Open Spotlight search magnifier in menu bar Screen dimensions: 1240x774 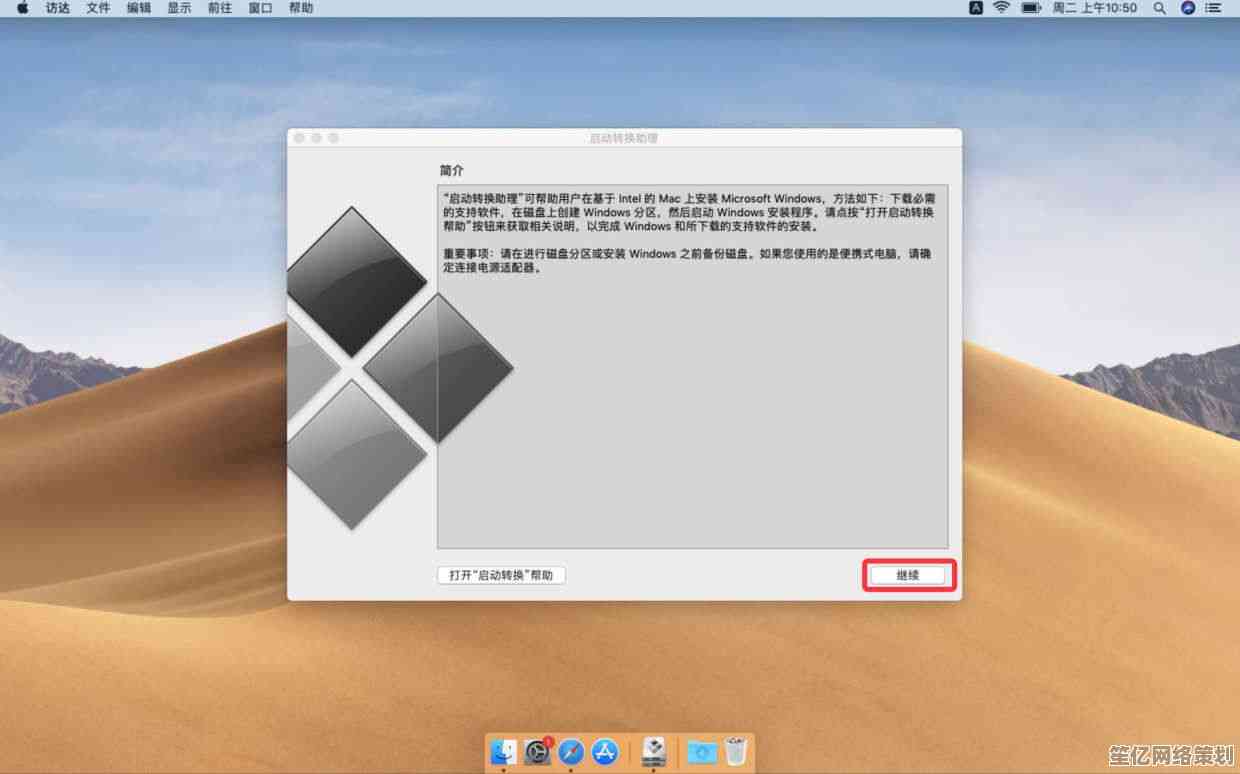(x=1160, y=8)
